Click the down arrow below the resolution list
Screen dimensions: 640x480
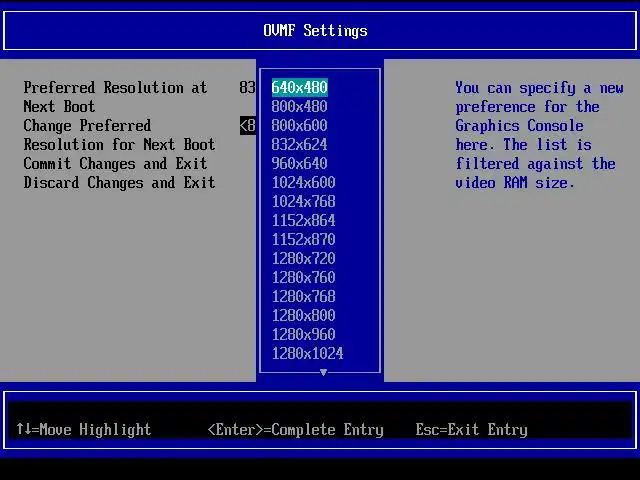(323, 372)
